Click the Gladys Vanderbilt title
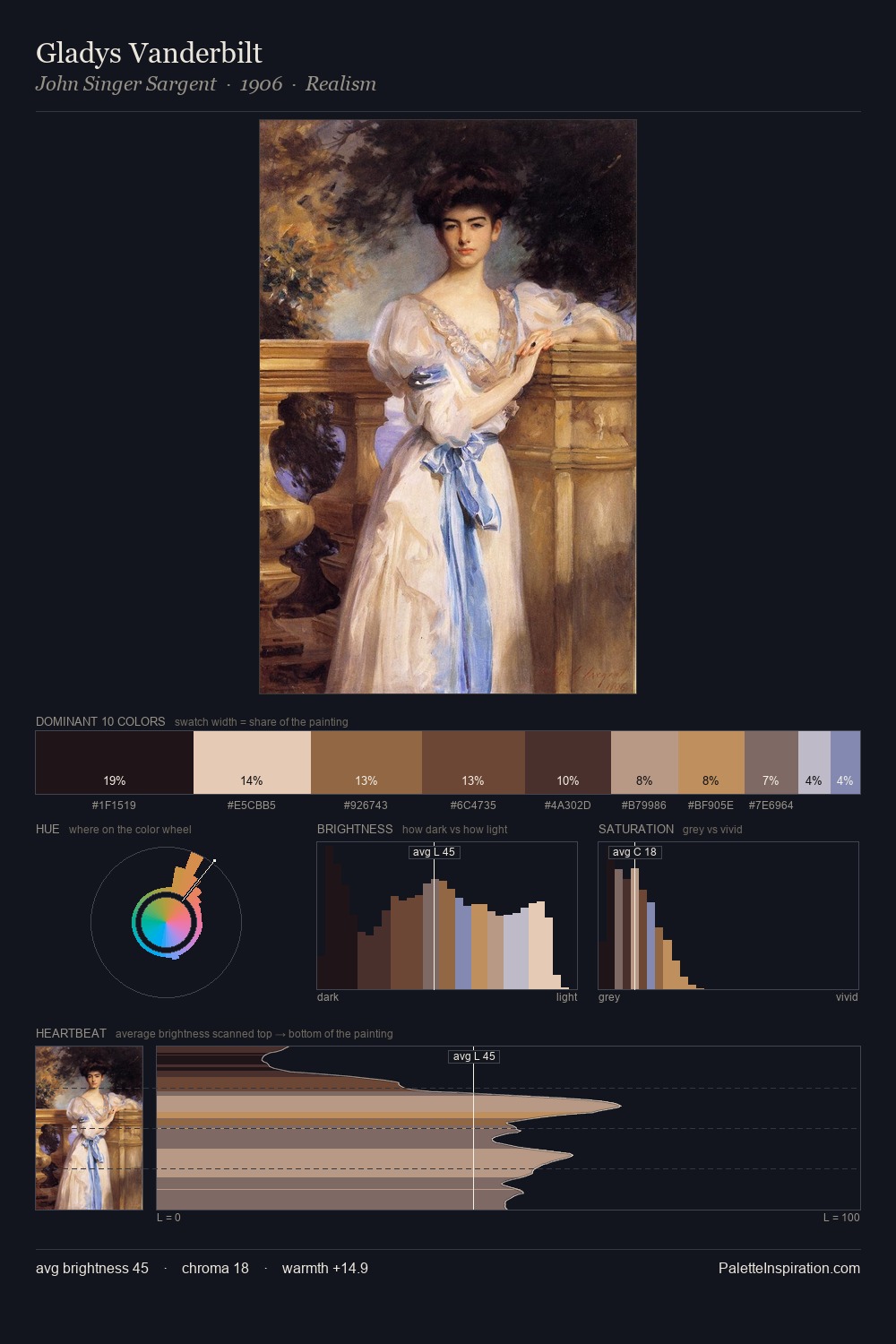 click(149, 53)
